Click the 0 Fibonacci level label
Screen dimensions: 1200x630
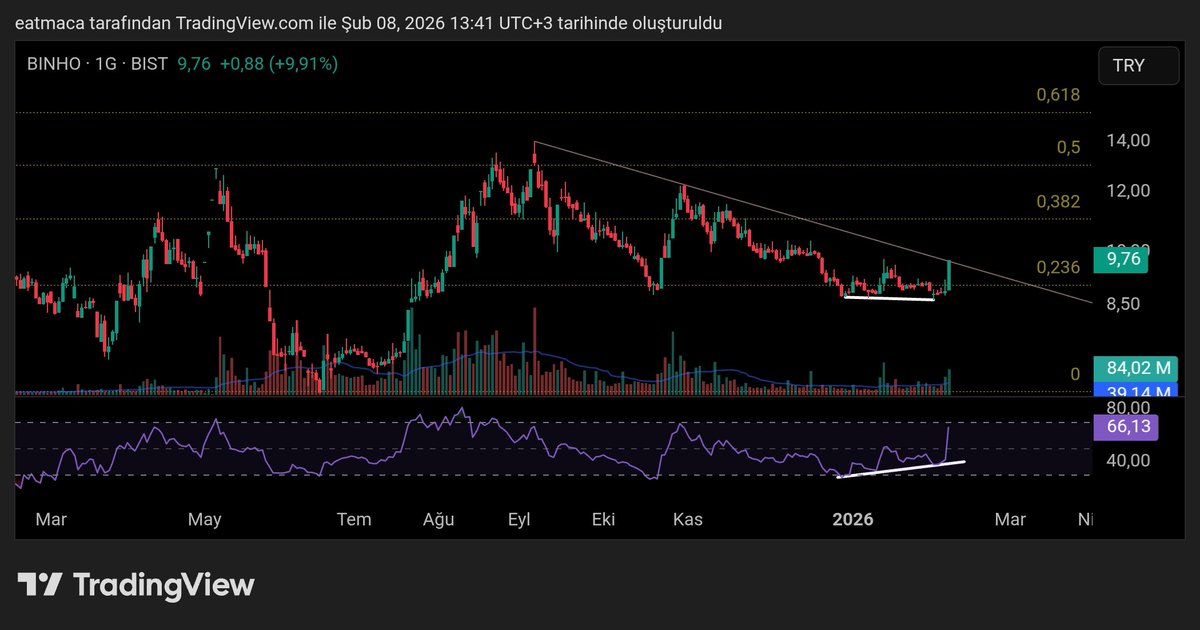1075,374
